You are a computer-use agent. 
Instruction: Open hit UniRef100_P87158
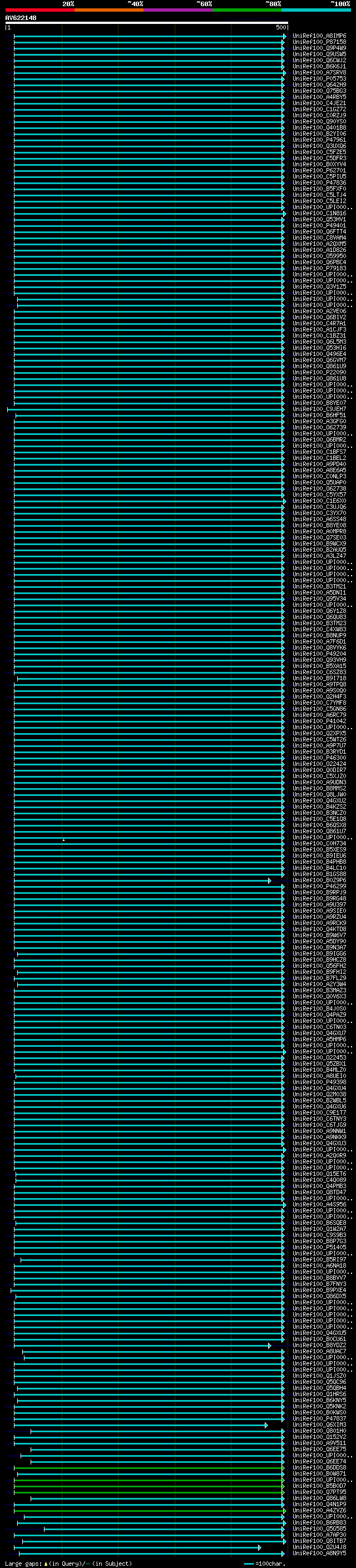click(319, 42)
